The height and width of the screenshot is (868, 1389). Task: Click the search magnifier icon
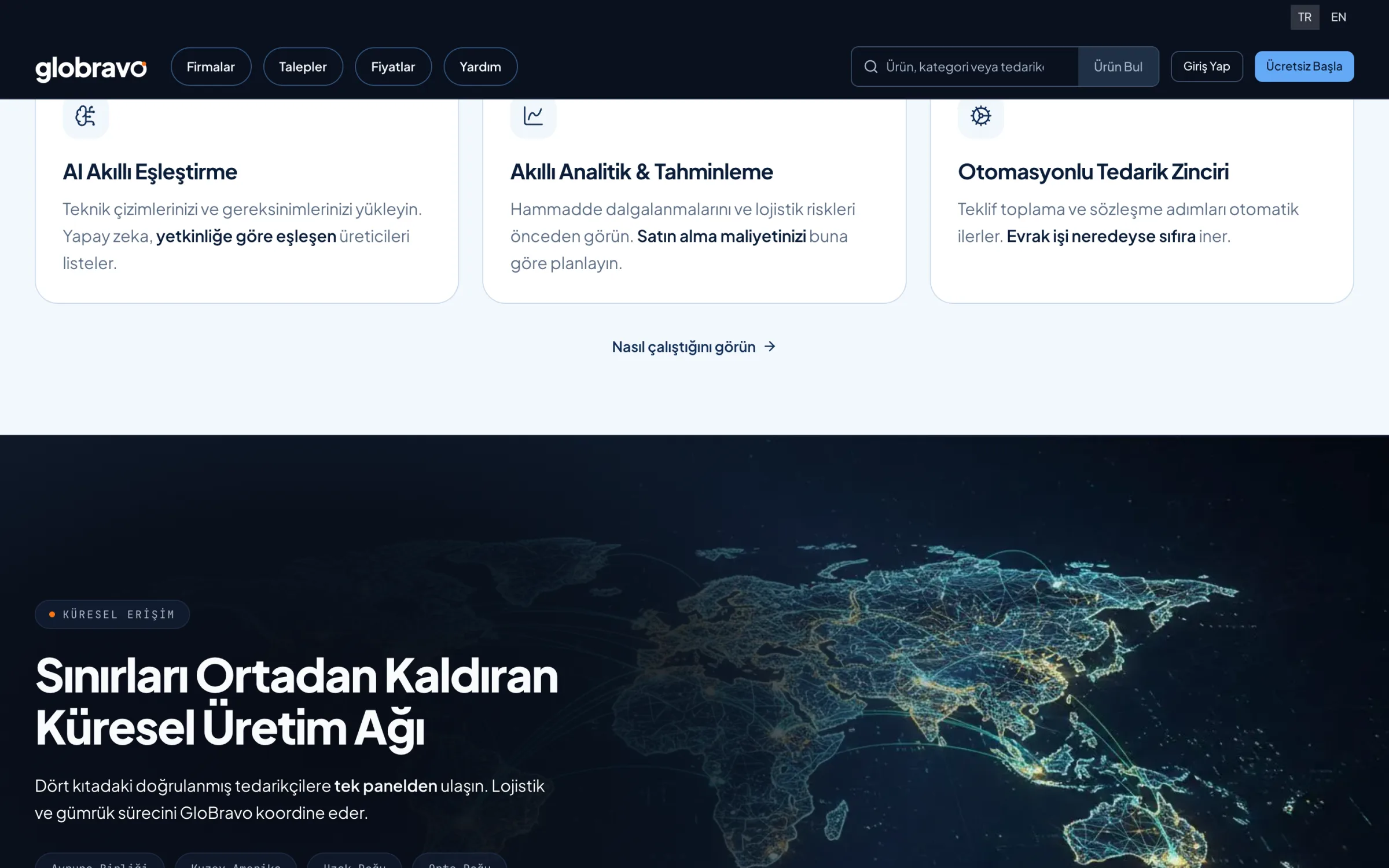[x=870, y=67]
